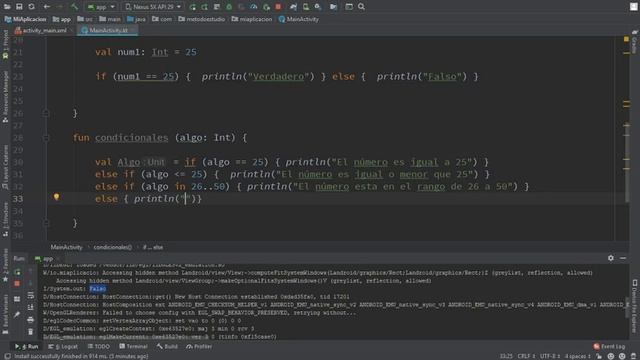Change UTF-8 file encoding in status bar

pos(550,356)
